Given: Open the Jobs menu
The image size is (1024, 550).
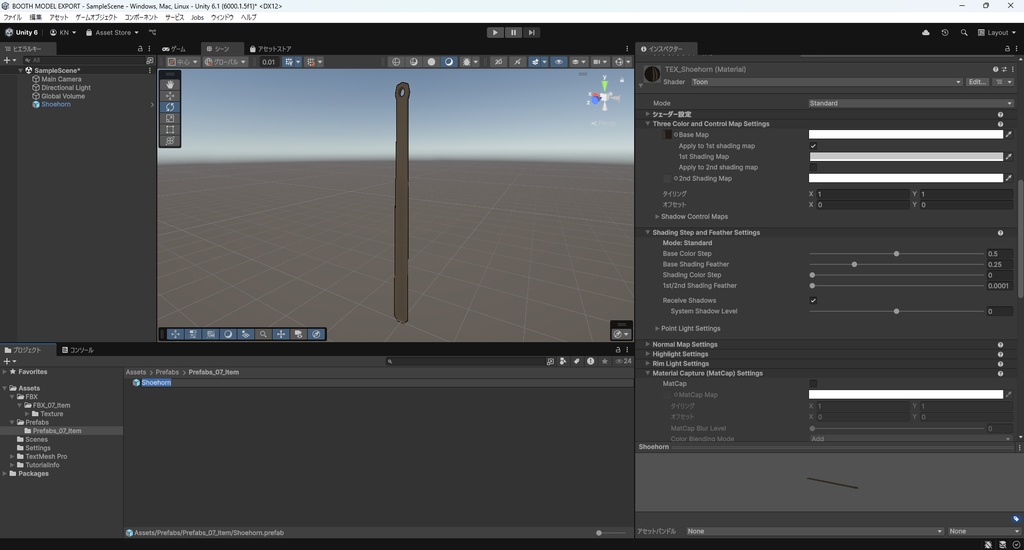Looking at the screenshot, I should (x=197, y=18).
